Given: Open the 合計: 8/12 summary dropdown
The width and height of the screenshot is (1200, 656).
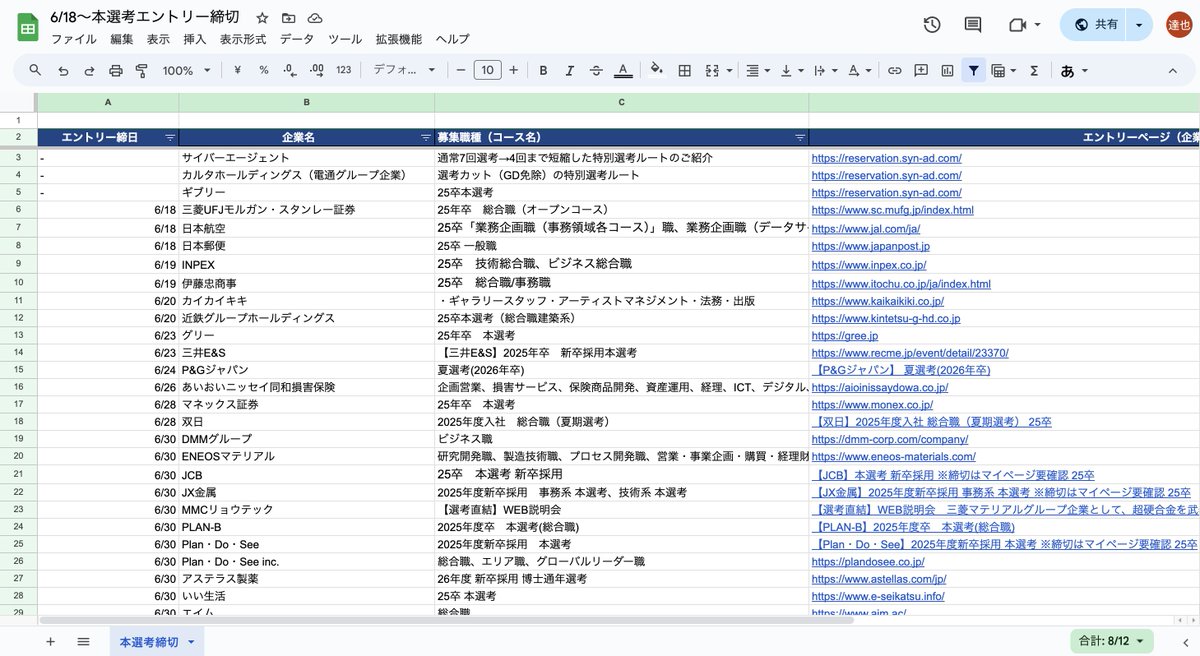Looking at the screenshot, I should (x=1111, y=641).
